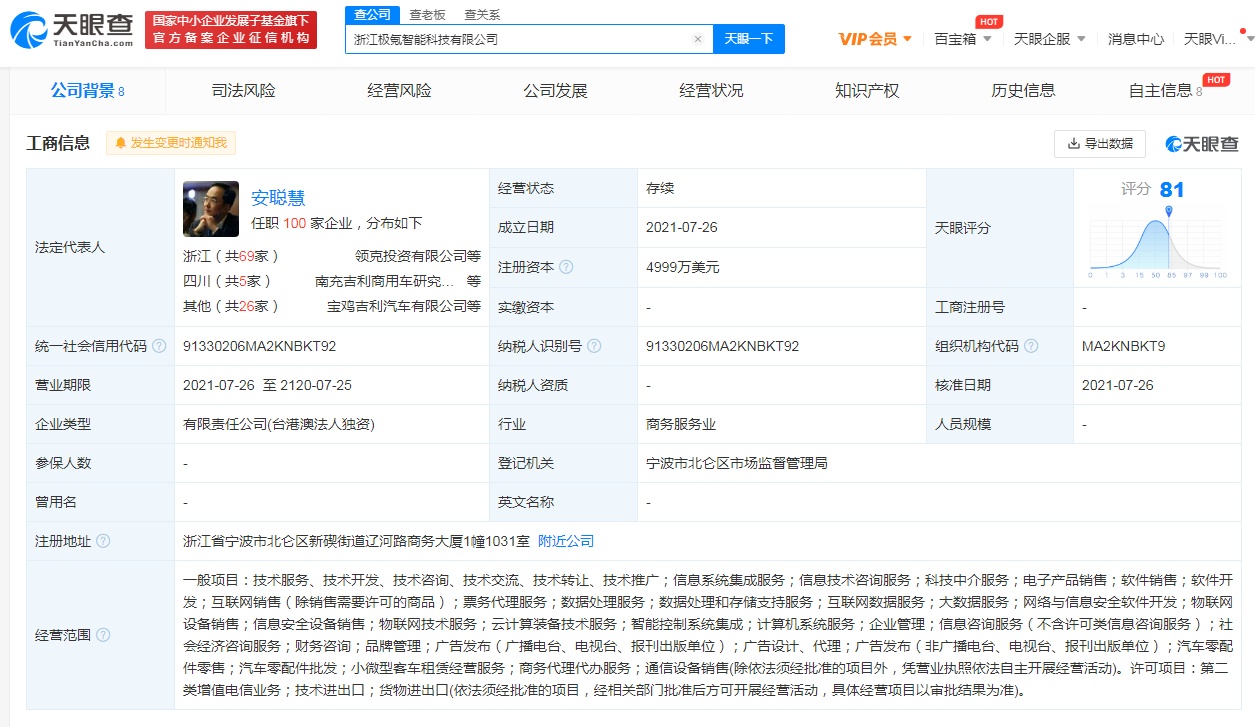Click help icon beside 统一社会信用代码

pos(160,346)
